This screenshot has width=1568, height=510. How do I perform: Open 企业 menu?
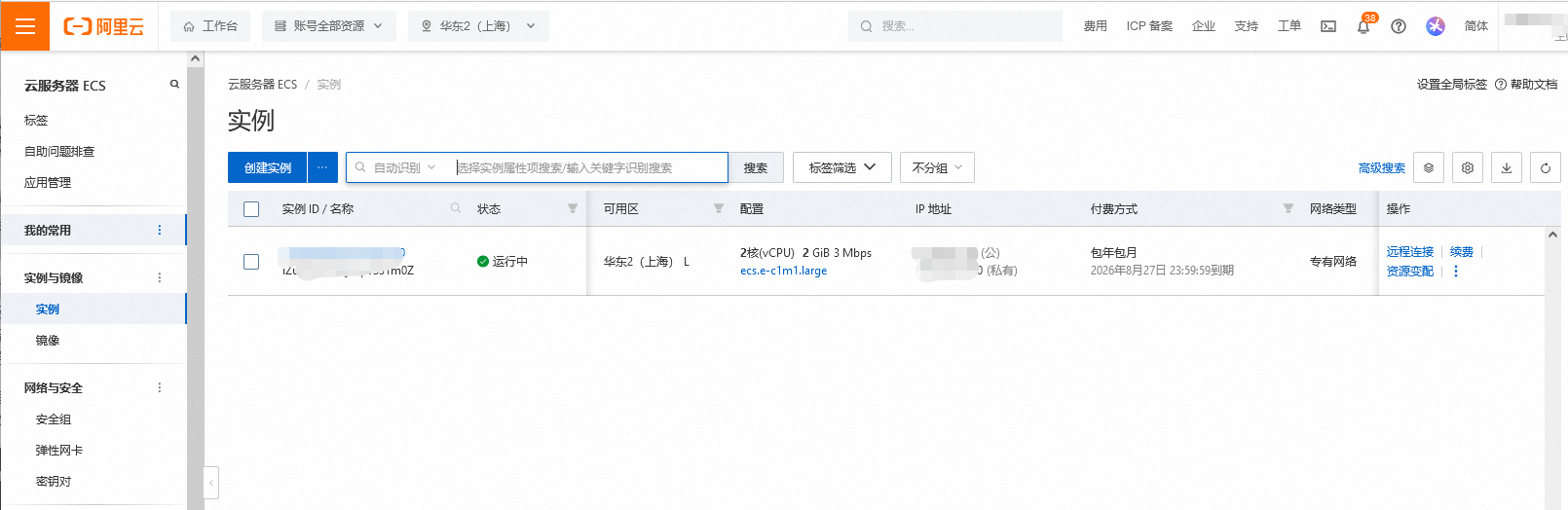(x=1204, y=26)
